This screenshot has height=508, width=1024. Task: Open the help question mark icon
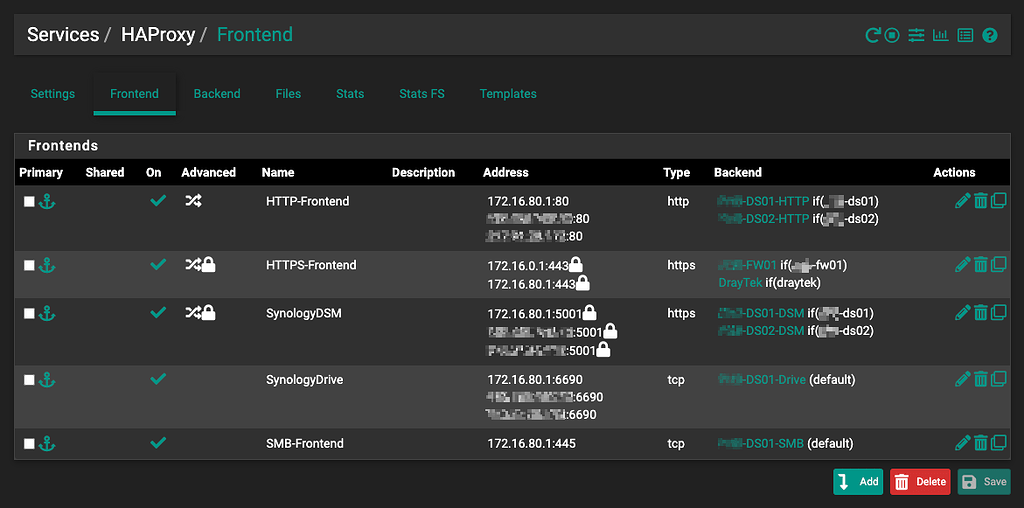pyautogui.click(x=990, y=35)
